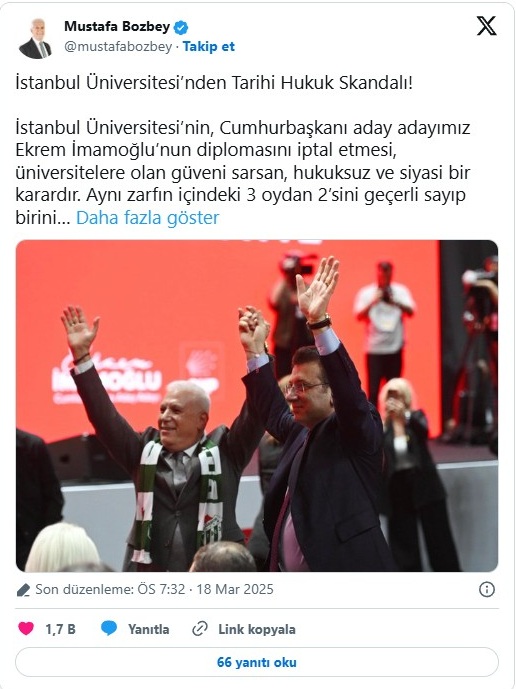Viewport: 516px width, 689px height.
Task: Click the Link kopyala label
Action: tap(257, 629)
